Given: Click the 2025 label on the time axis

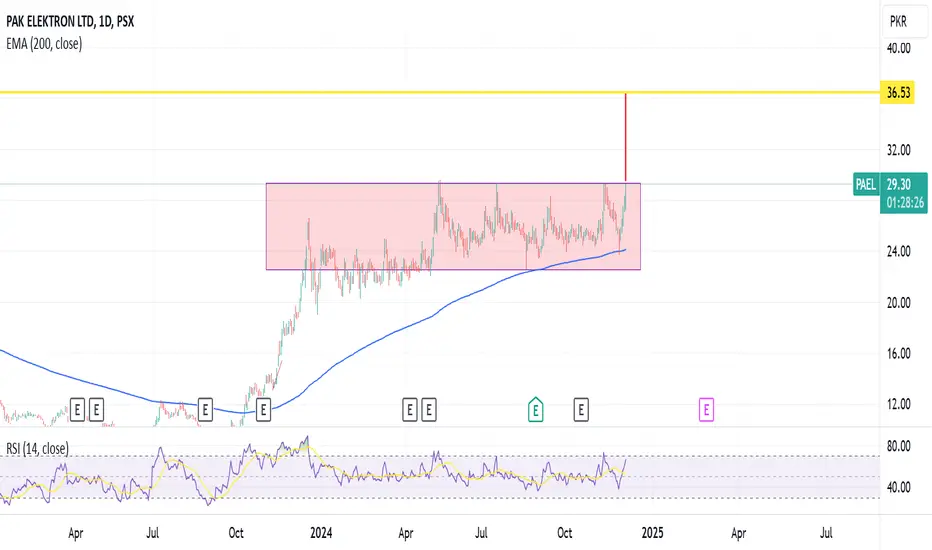Looking at the screenshot, I should (652, 533).
